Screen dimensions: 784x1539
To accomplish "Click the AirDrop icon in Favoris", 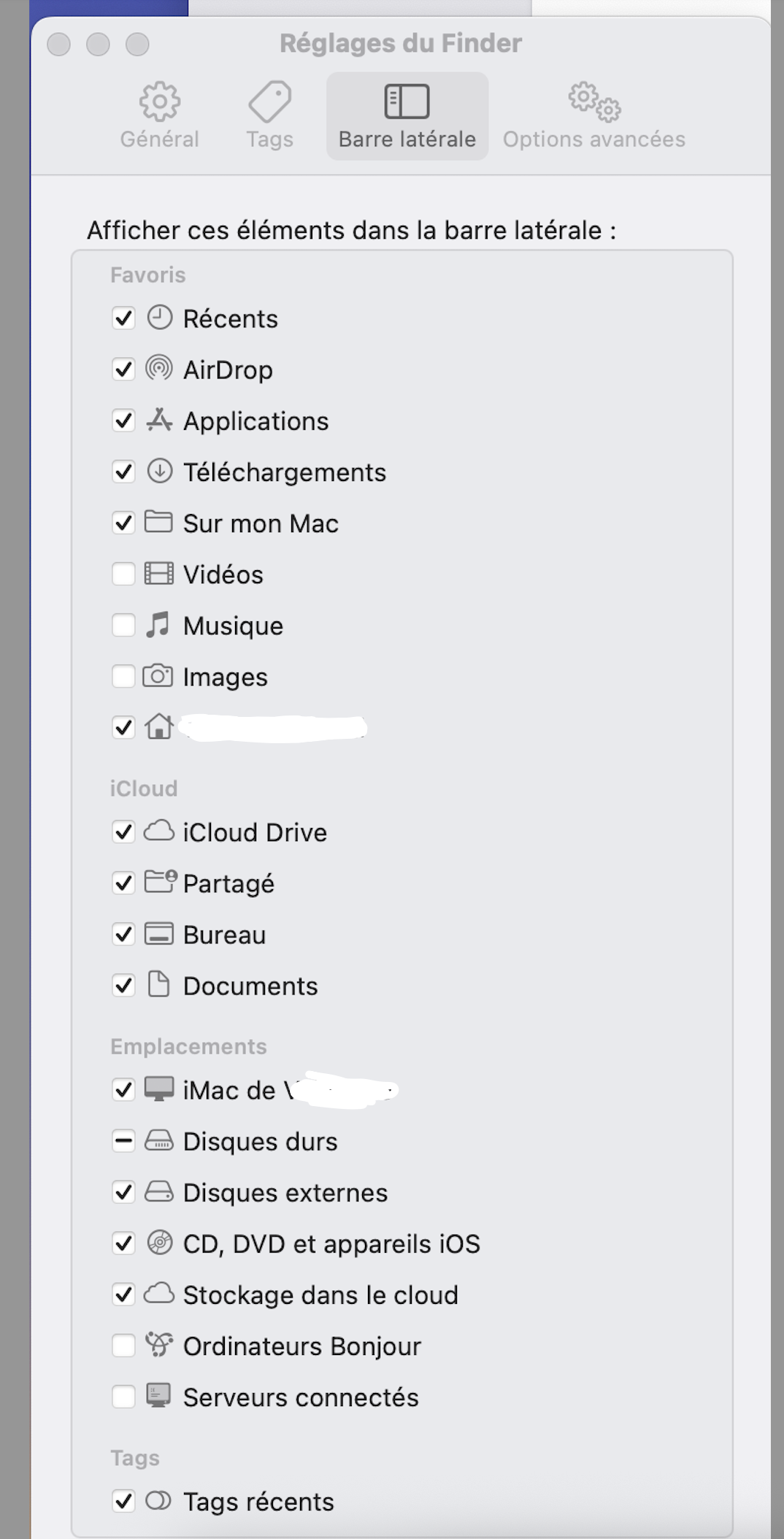I will point(159,369).
